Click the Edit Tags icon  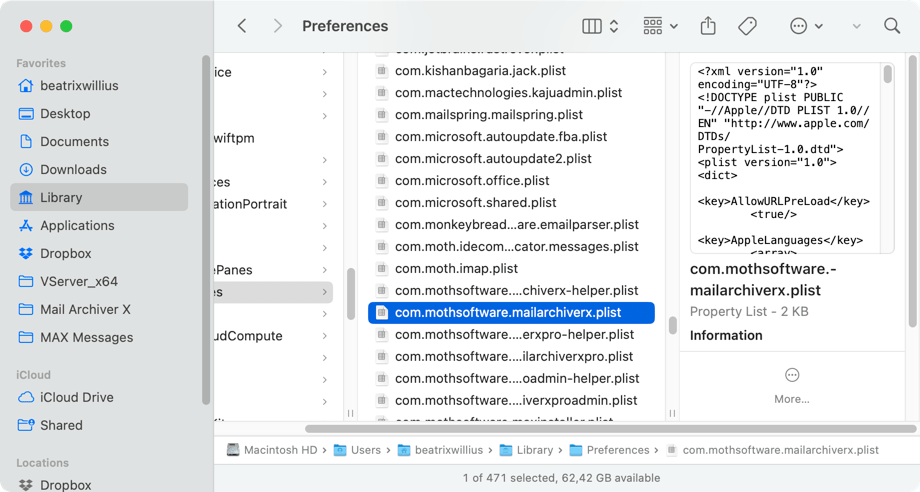click(x=747, y=26)
